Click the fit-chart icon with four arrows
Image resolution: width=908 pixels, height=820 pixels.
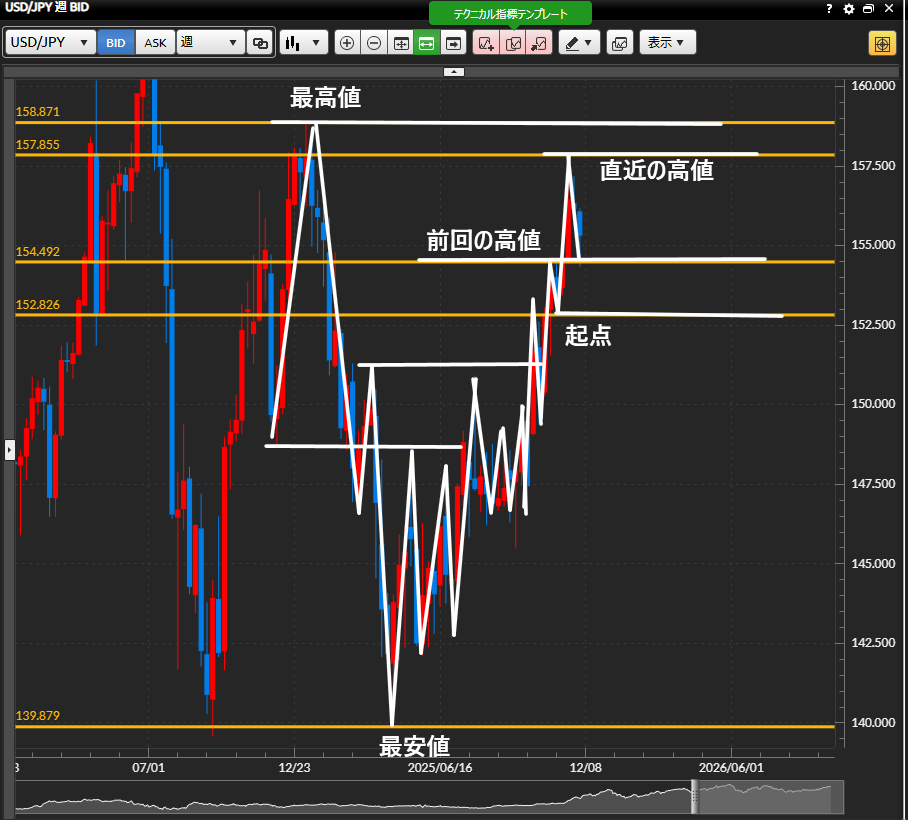(x=400, y=43)
